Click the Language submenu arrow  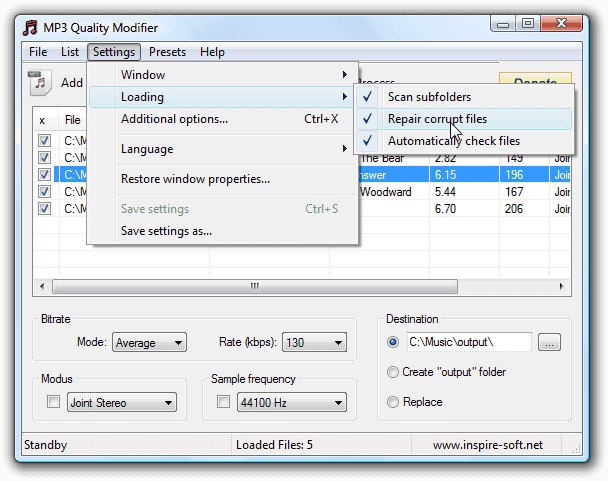(x=345, y=149)
